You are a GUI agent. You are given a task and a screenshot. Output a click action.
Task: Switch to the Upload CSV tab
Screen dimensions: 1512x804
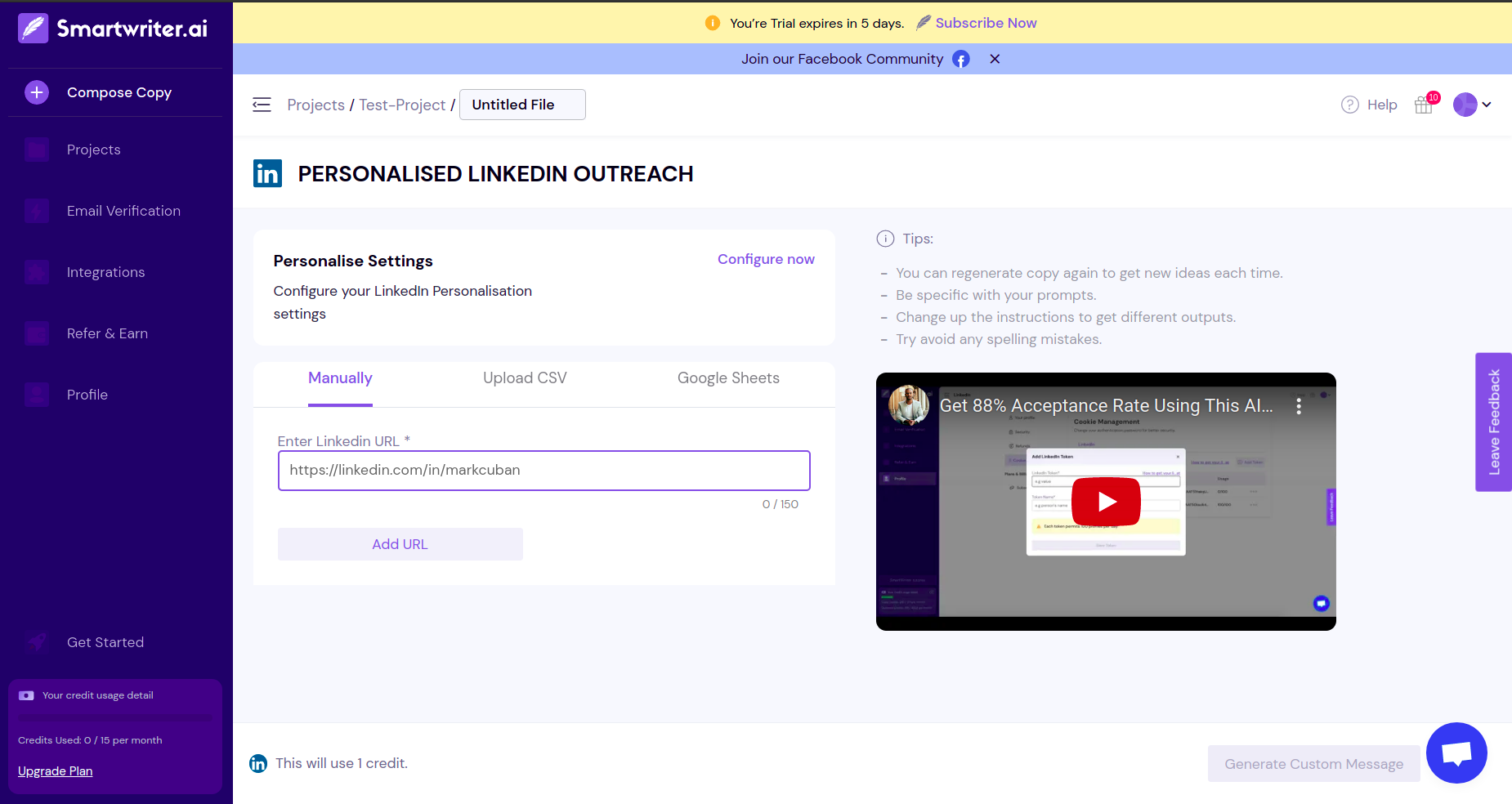(x=525, y=378)
